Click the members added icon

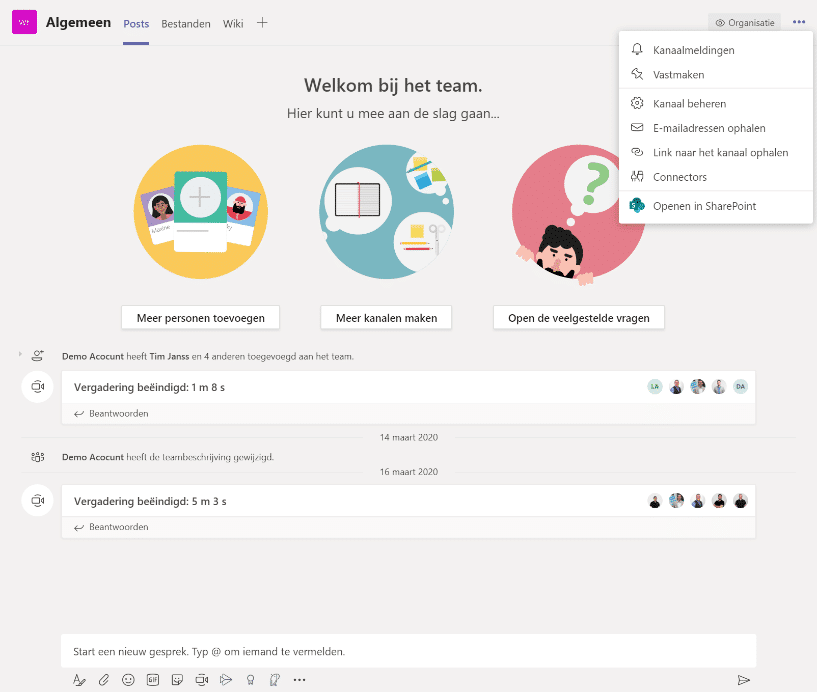38,356
